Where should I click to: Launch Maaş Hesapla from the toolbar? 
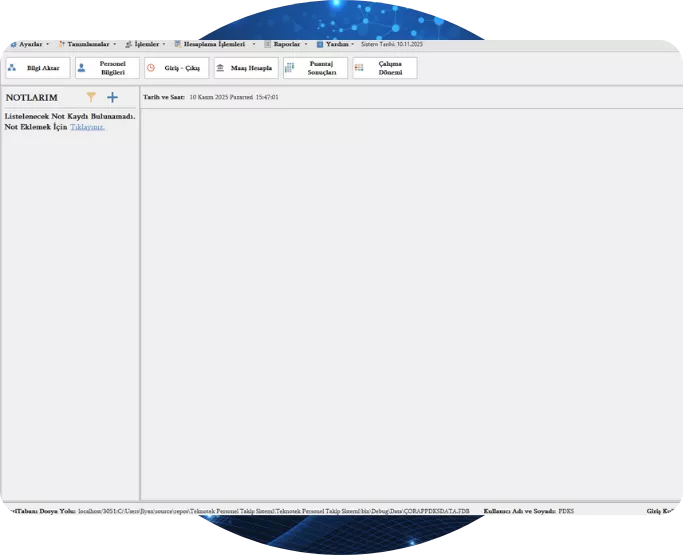pyautogui.click(x=245, y=68)
